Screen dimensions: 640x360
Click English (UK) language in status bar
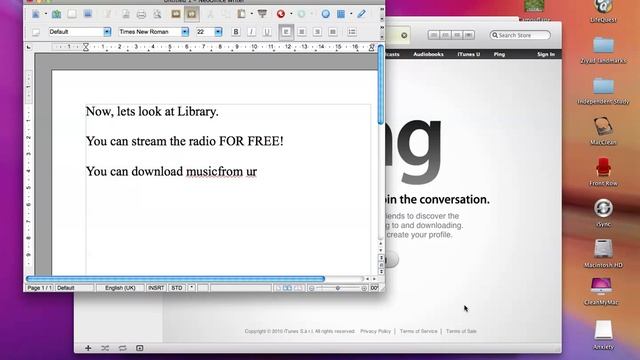(120, 288)
